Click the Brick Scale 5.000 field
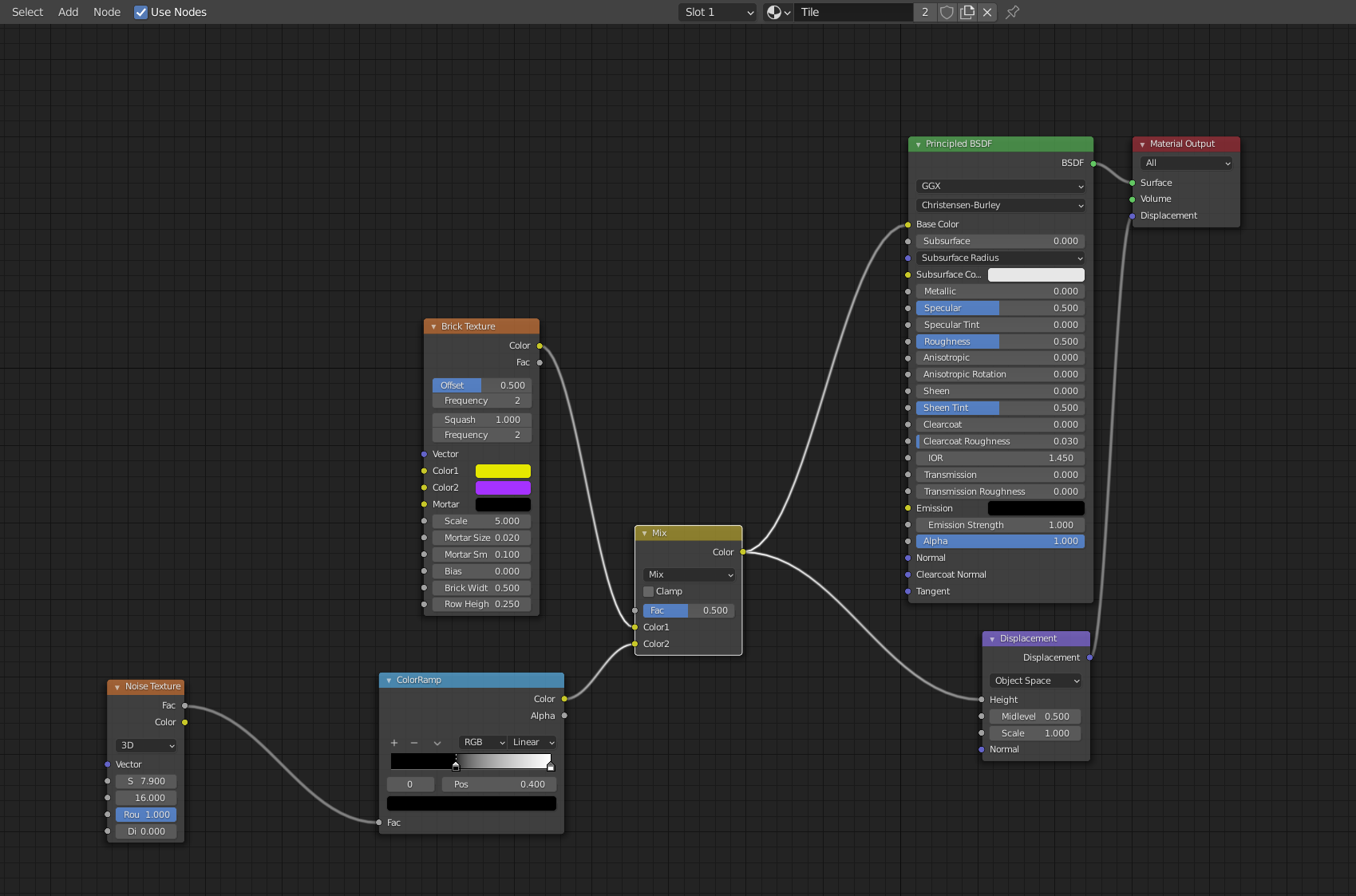This screenshot has height=896, width=1356. (482, 521)
